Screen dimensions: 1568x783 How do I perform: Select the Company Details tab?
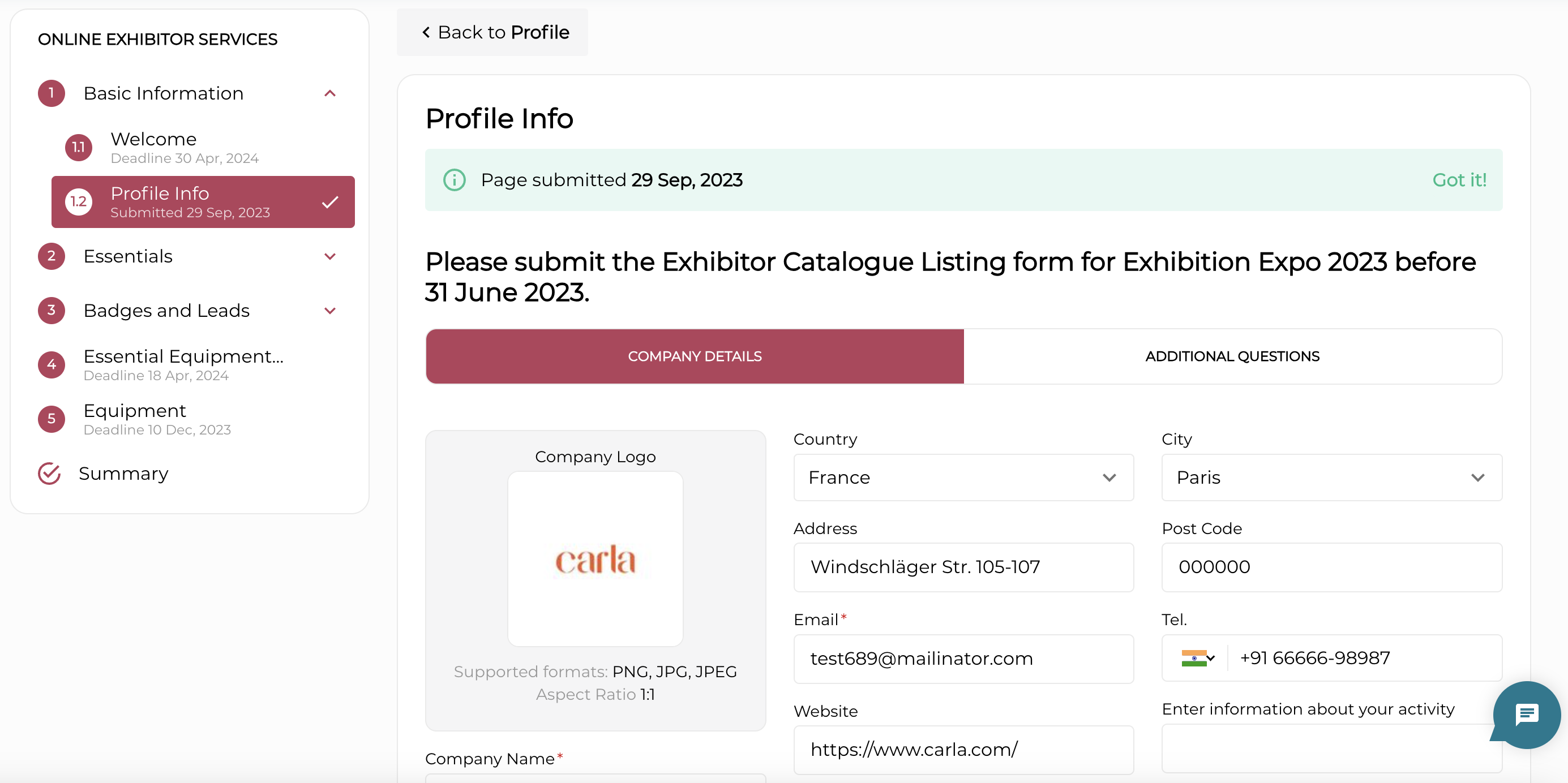click(695, 356)
